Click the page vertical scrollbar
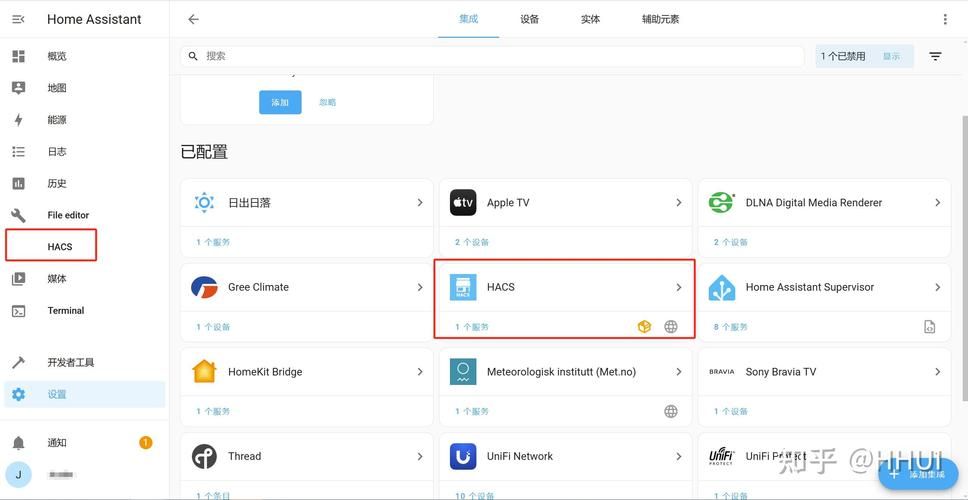The height and width of the screenshot is (500, 968). coord(964,258)
